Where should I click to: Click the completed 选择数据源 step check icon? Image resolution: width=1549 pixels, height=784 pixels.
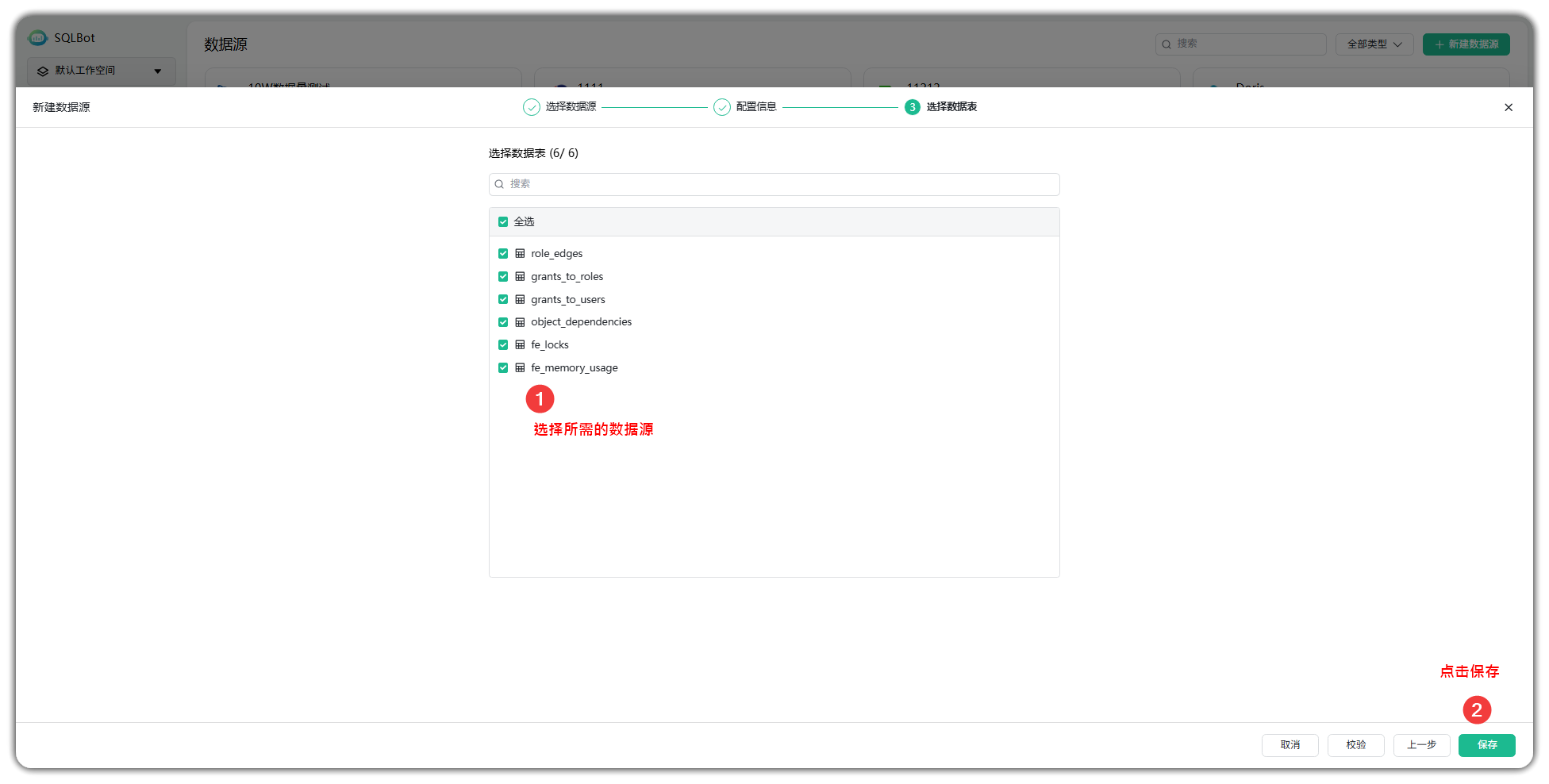pyautogui.click(x=531, y=107)
